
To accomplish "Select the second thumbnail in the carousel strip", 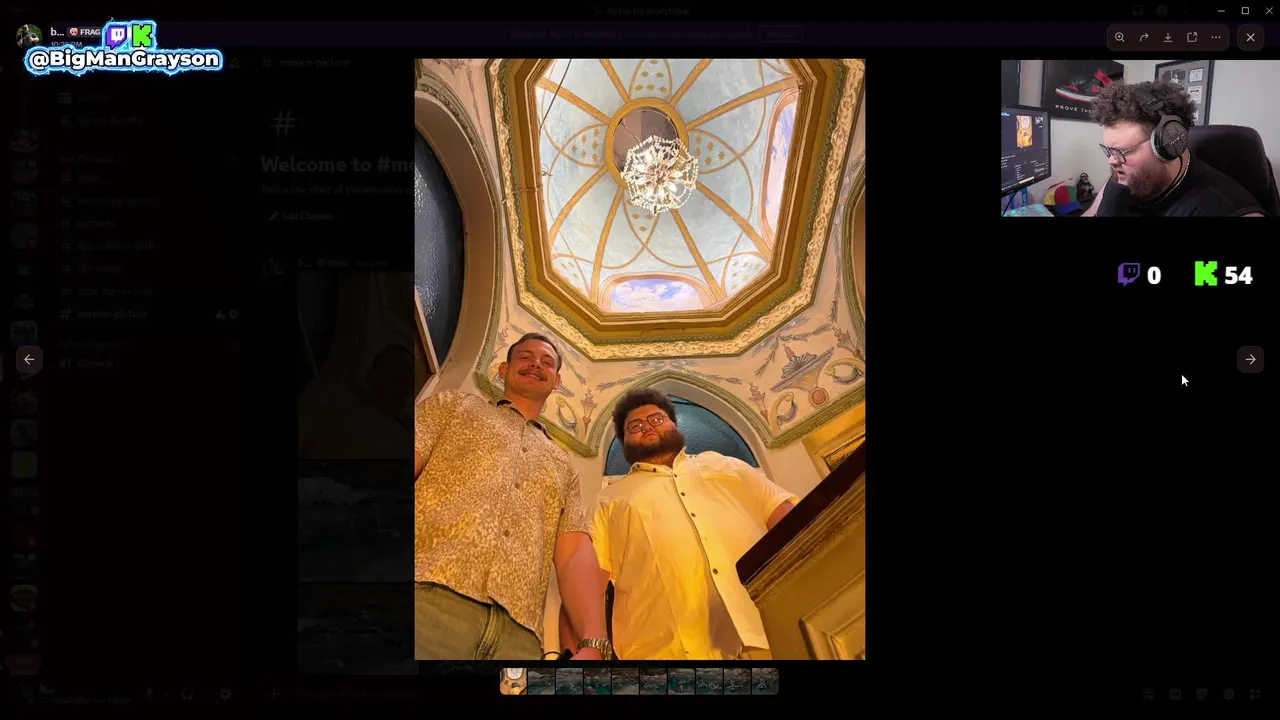I will [x=541, y=681].
